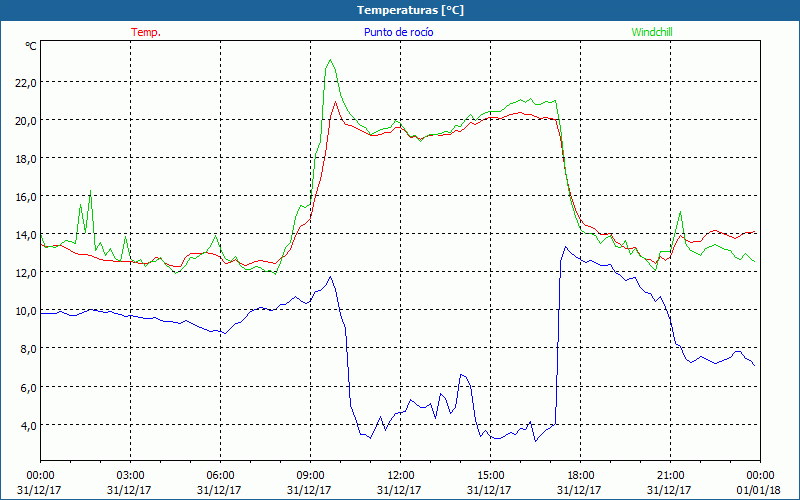Click the '8,0' y-axis value
800x500 pixels.
pyautogui.click(x=28, y=348)
